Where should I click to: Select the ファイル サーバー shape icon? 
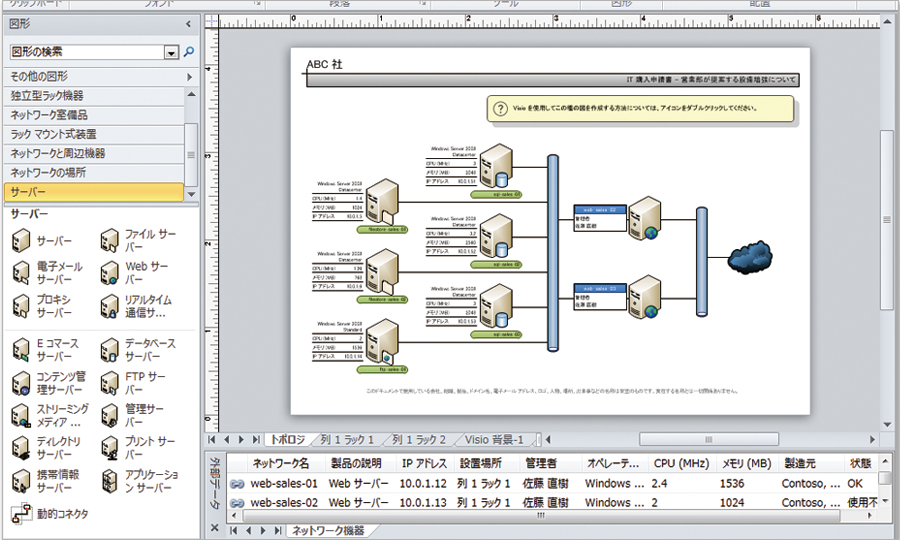pos(112,240)
